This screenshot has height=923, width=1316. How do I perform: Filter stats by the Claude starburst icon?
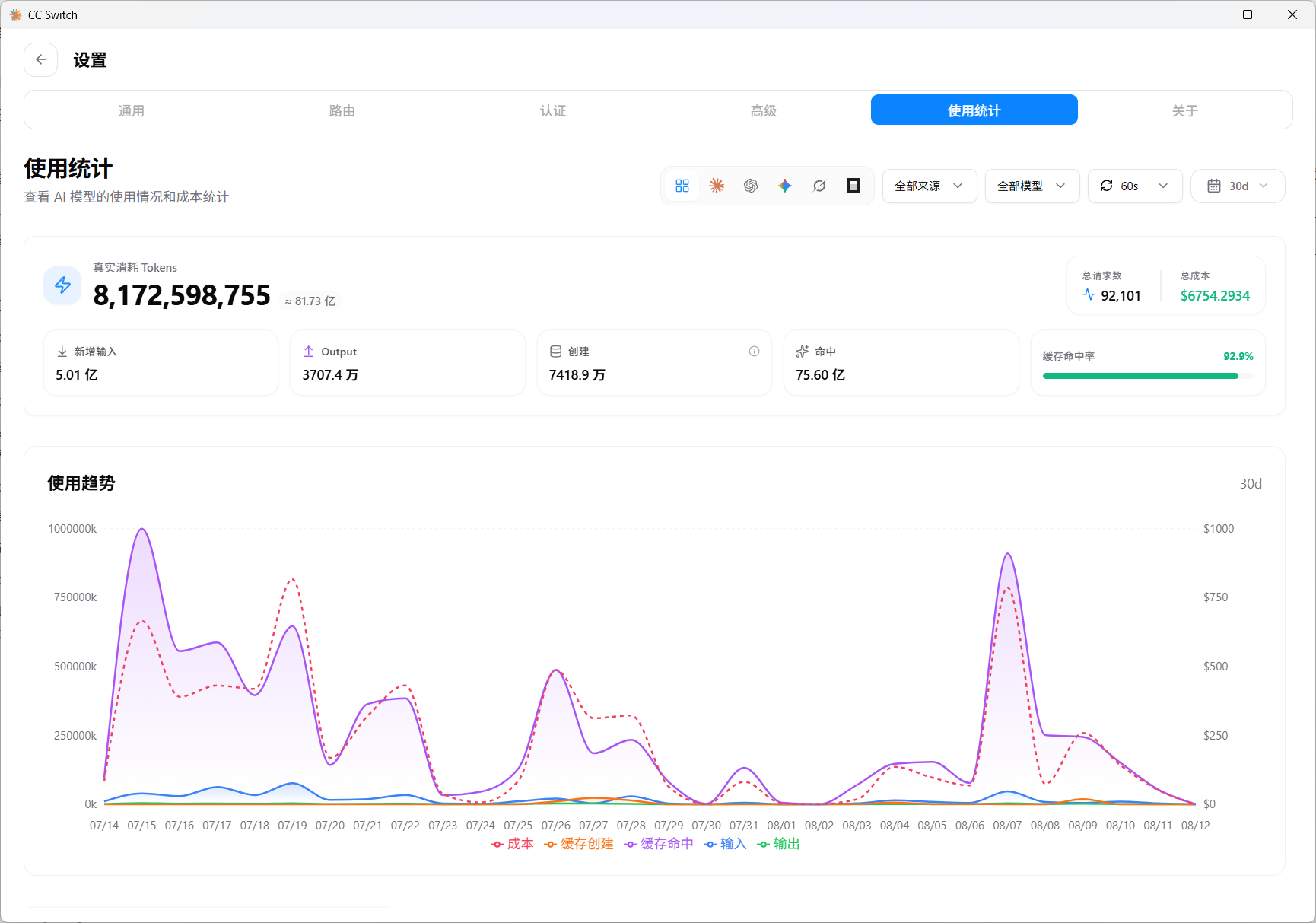pos(717,186)
